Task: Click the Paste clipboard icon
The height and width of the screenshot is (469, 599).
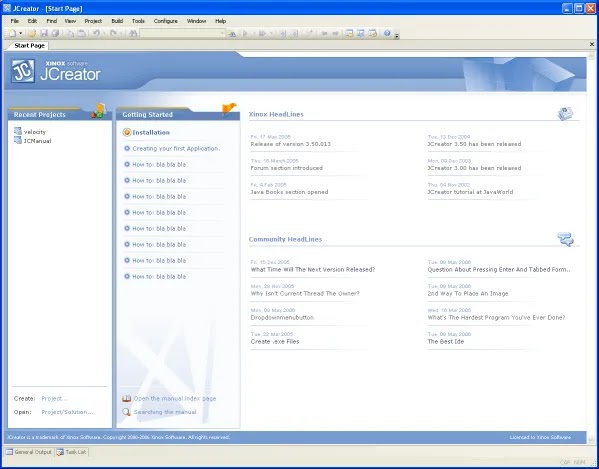Action: [x=81, y=34]
